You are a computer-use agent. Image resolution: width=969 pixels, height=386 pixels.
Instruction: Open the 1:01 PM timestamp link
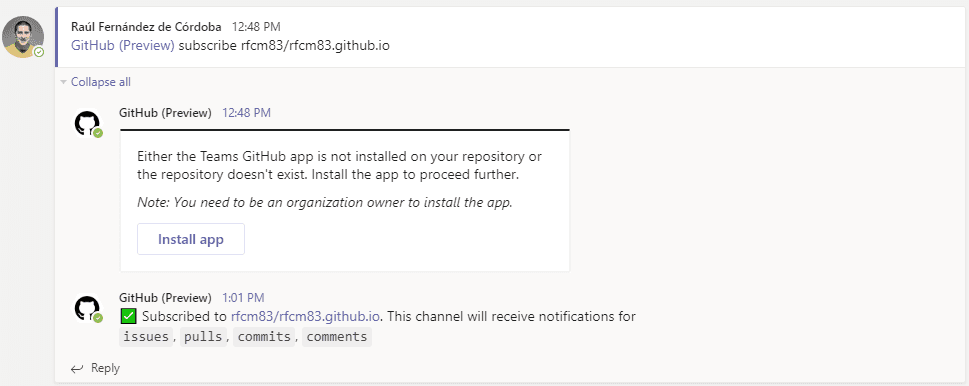(243, 297)
